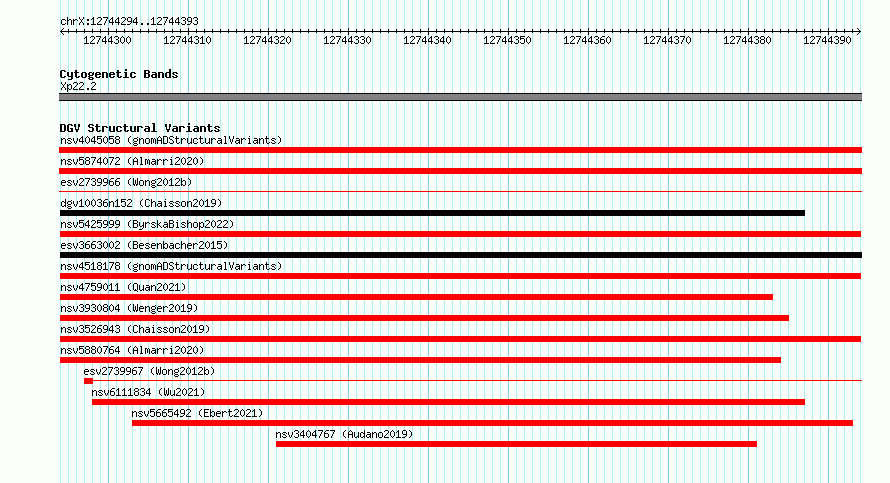Click the red bar for nsv3404767
Image resolution: width=890 pixels, height=483 pixels.
point(516,444)
